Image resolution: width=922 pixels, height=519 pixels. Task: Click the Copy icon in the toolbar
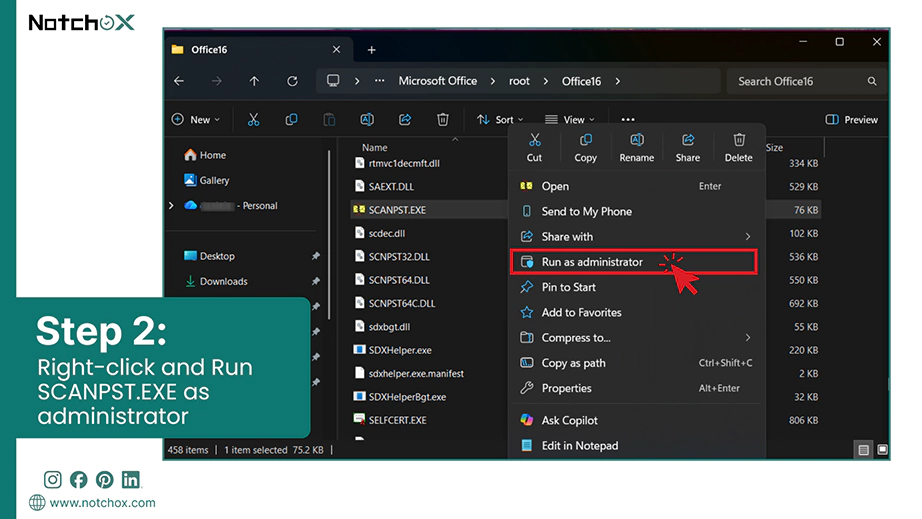tap(291, 119)
